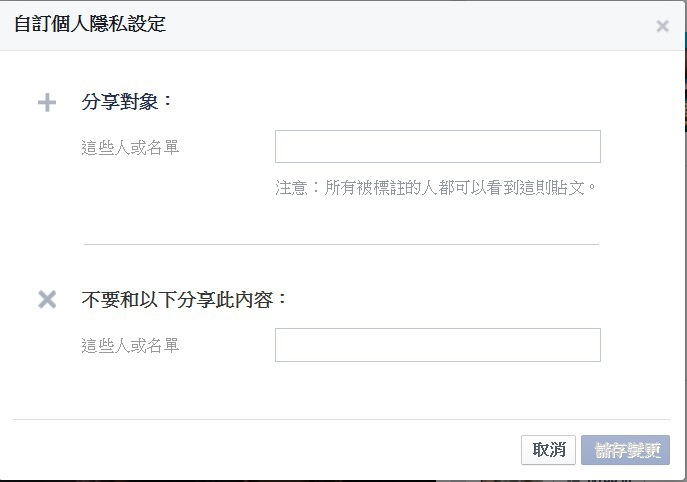The height and width of the screenshot is (482, 687).
Task: Click the 儲存變更 save changes button
Action: [626, 450]
